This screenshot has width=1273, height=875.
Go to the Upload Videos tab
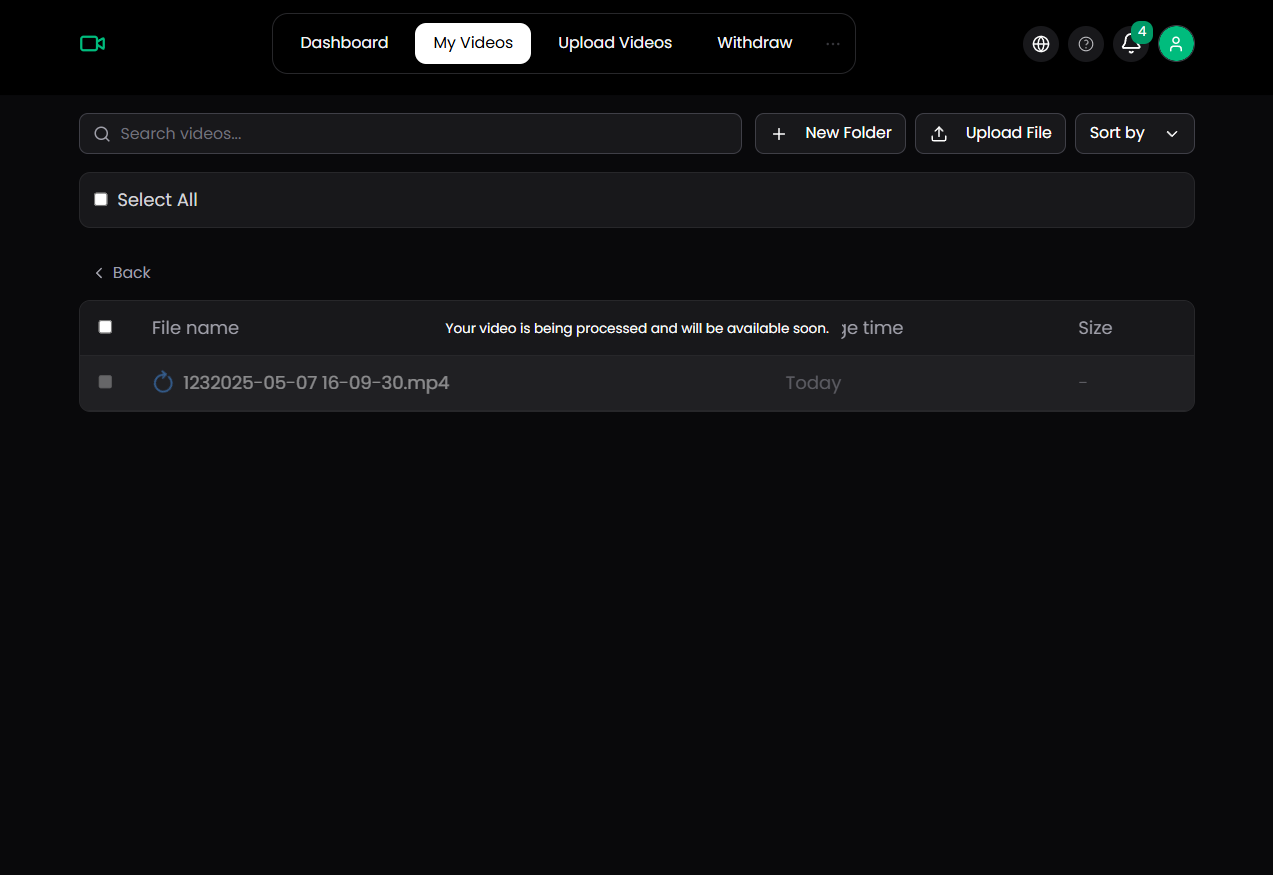[615, 43]
